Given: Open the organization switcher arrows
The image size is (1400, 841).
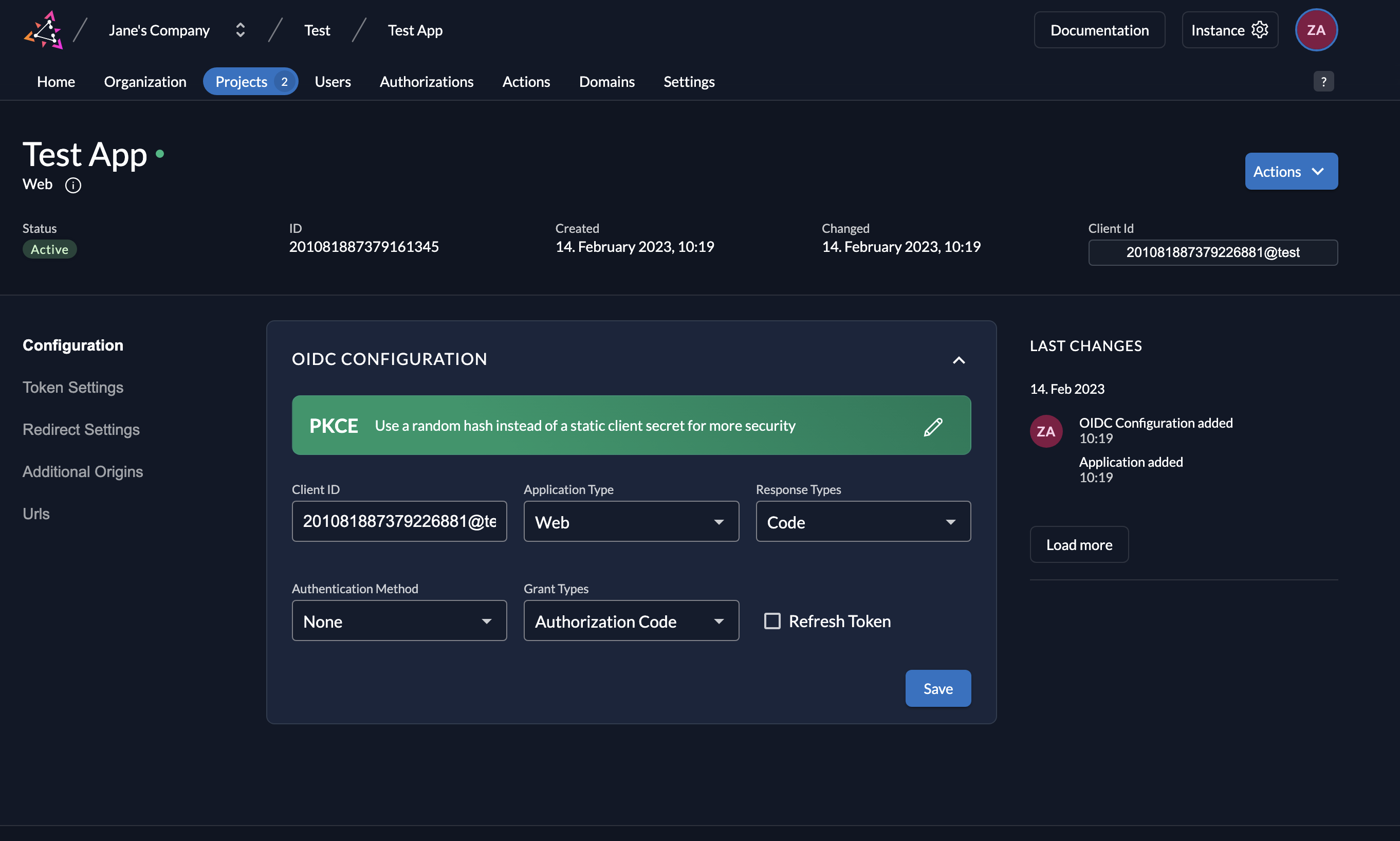Looking at the screenshot, I should (240, 29).
